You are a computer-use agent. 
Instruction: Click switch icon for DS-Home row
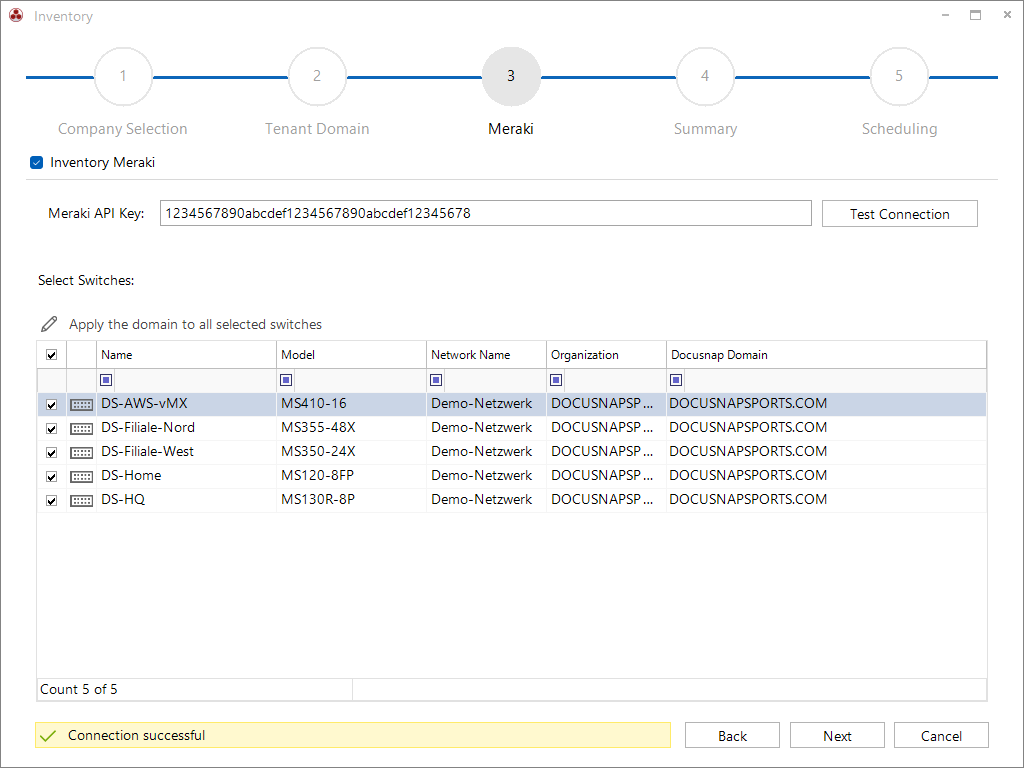82,477
